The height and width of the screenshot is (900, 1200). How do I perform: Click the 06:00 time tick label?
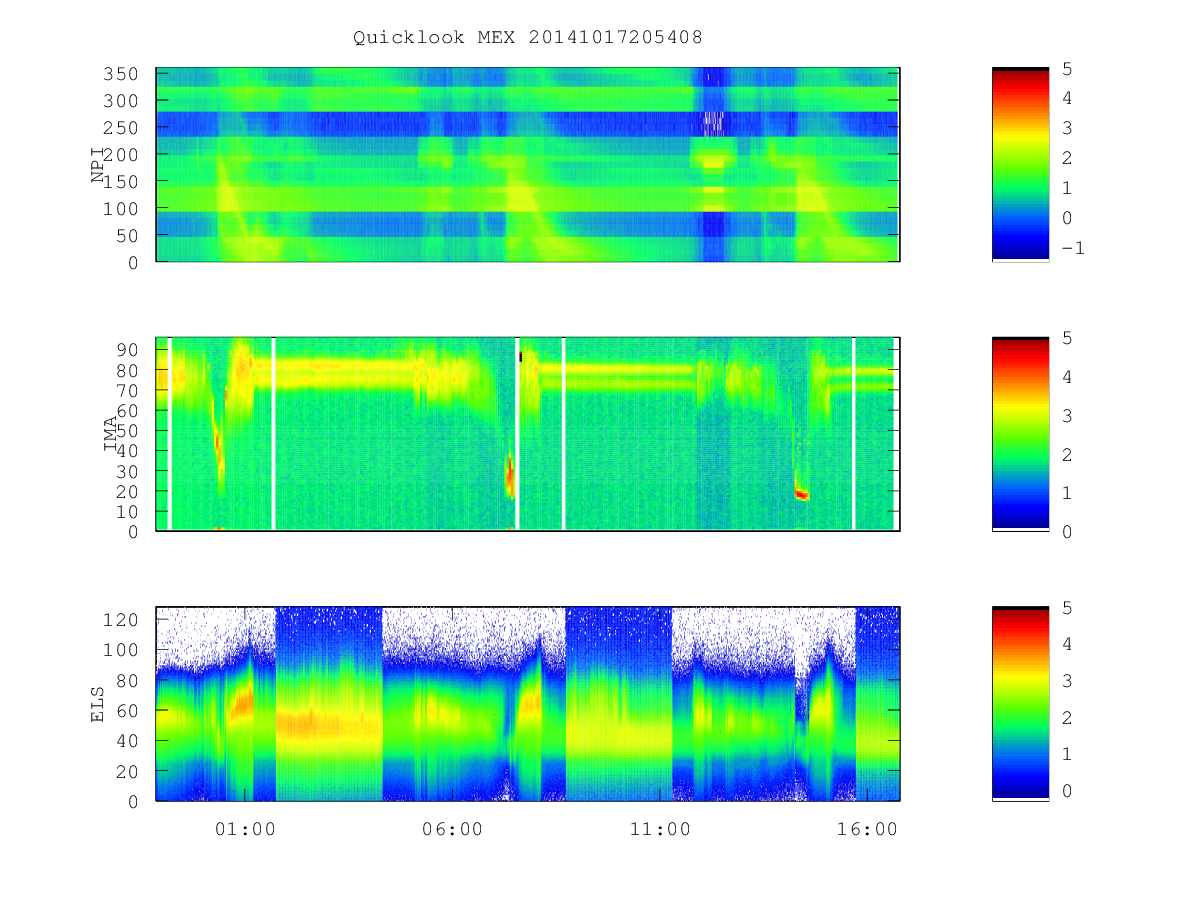pyautogui.click(x=452, y=829)
